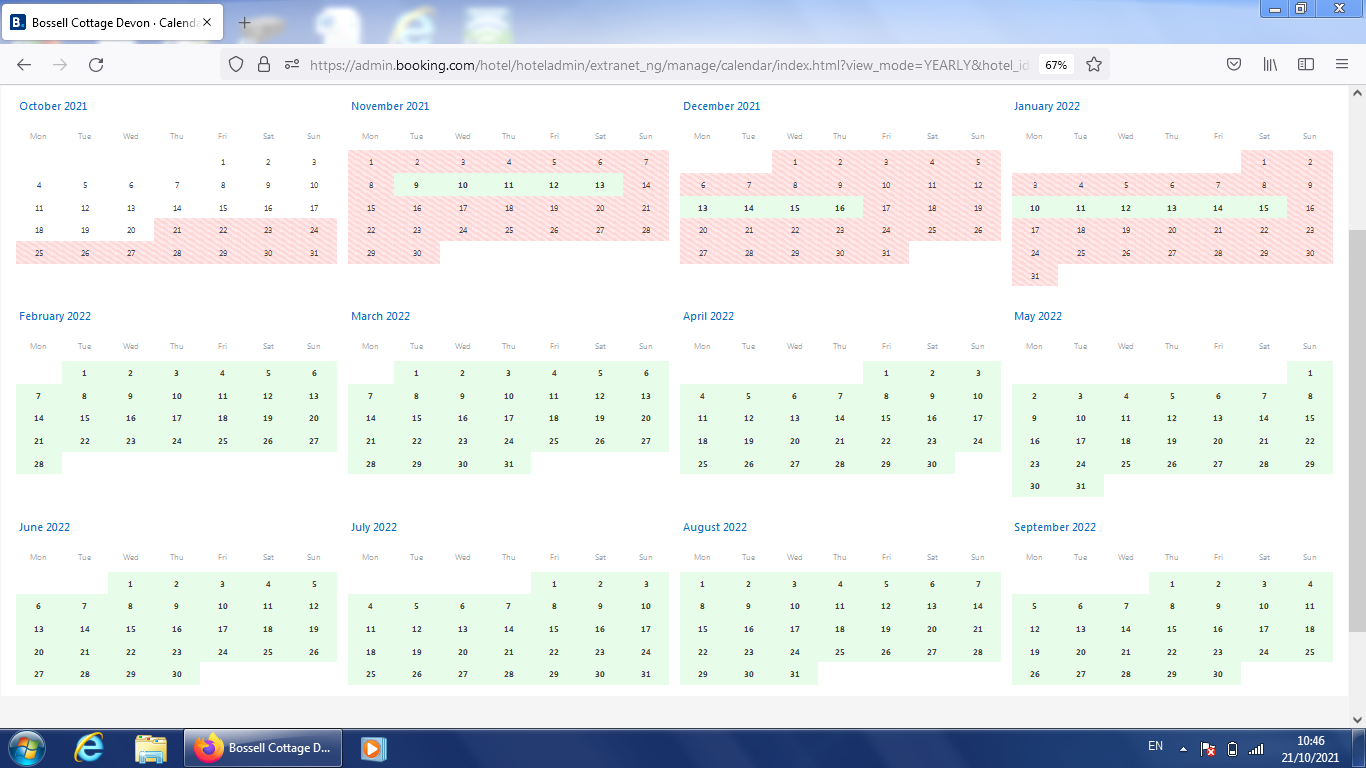The width and height of the screenshot is (1366, 768).
Task: Click 15 January 2022 calendar date
Action: tap(1264, 208)
